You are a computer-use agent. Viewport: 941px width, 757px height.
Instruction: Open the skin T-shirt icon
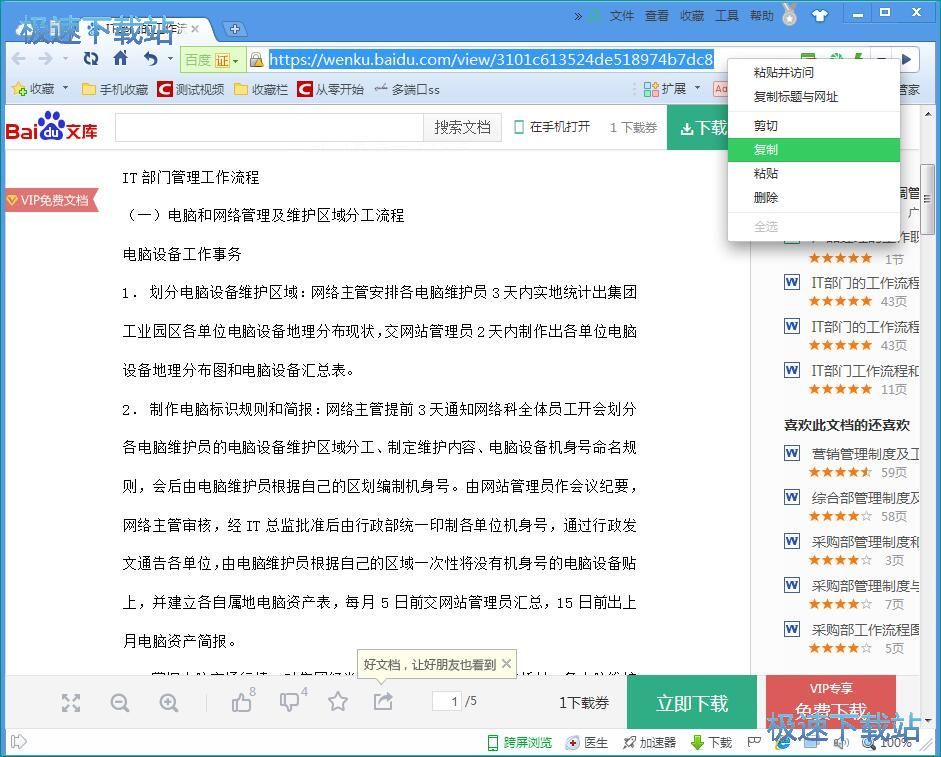820,15
